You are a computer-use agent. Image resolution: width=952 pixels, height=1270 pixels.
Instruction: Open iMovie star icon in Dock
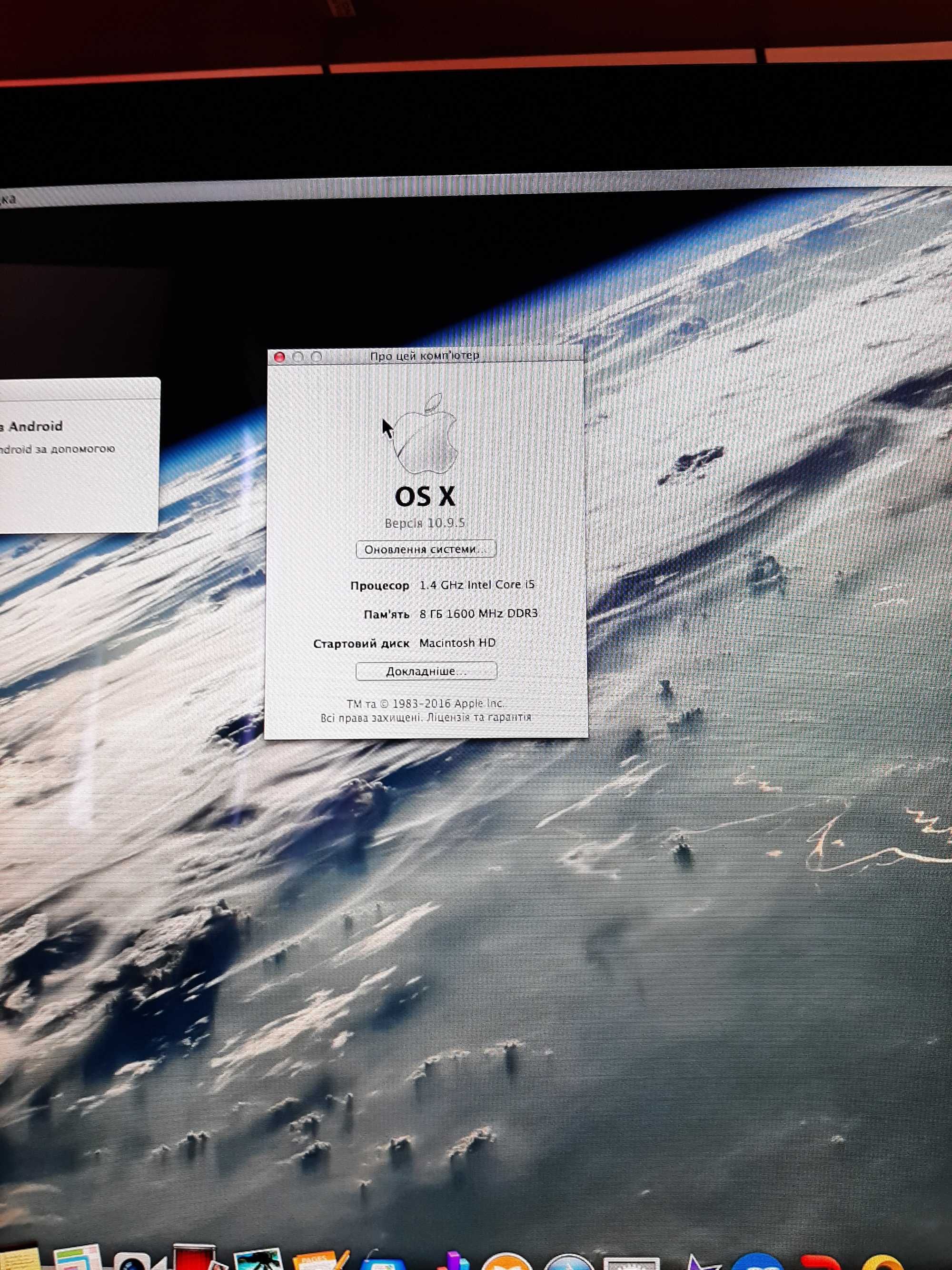pyautogui.click(x=703, y=1262)
